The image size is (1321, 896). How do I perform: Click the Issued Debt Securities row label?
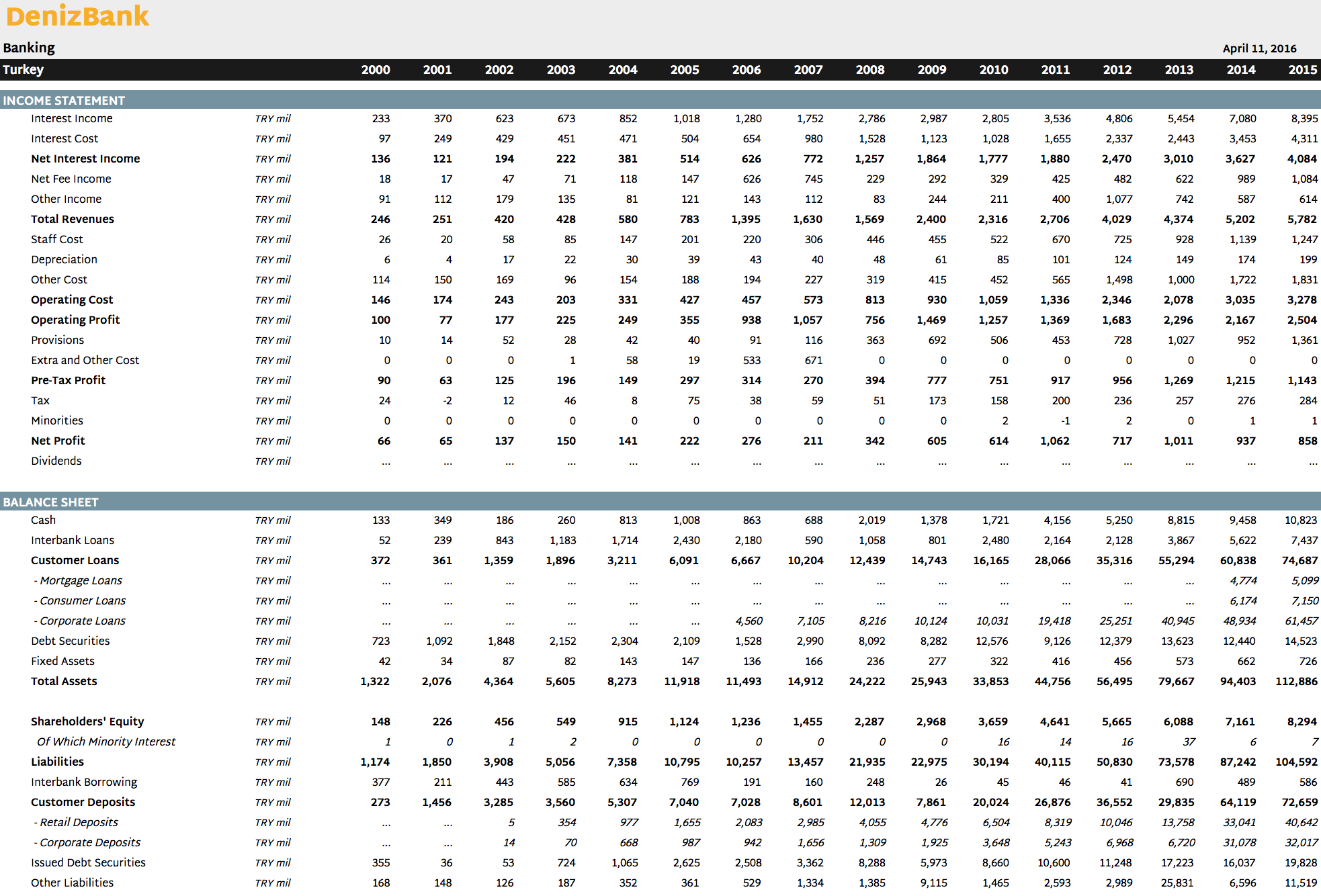(88, 862)
